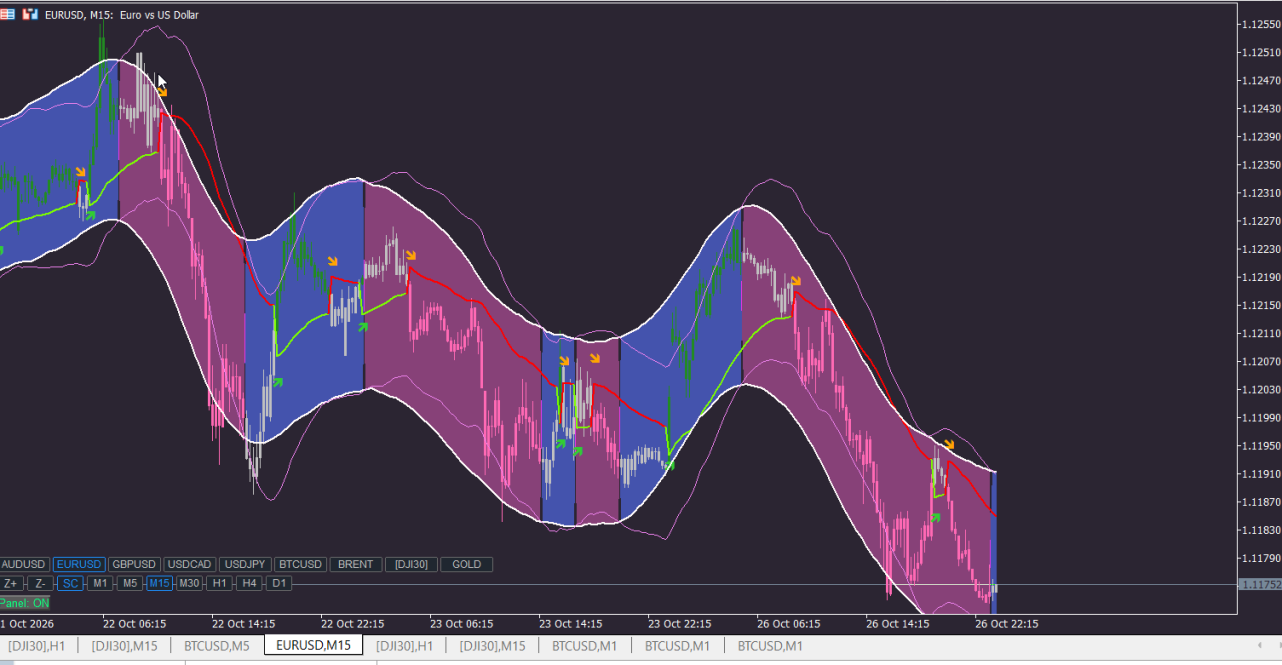This screenshot has height=665, width=1282.
Task: Click the red-and-blue table grid icon beside chart title
Action: tap(8, 14)
